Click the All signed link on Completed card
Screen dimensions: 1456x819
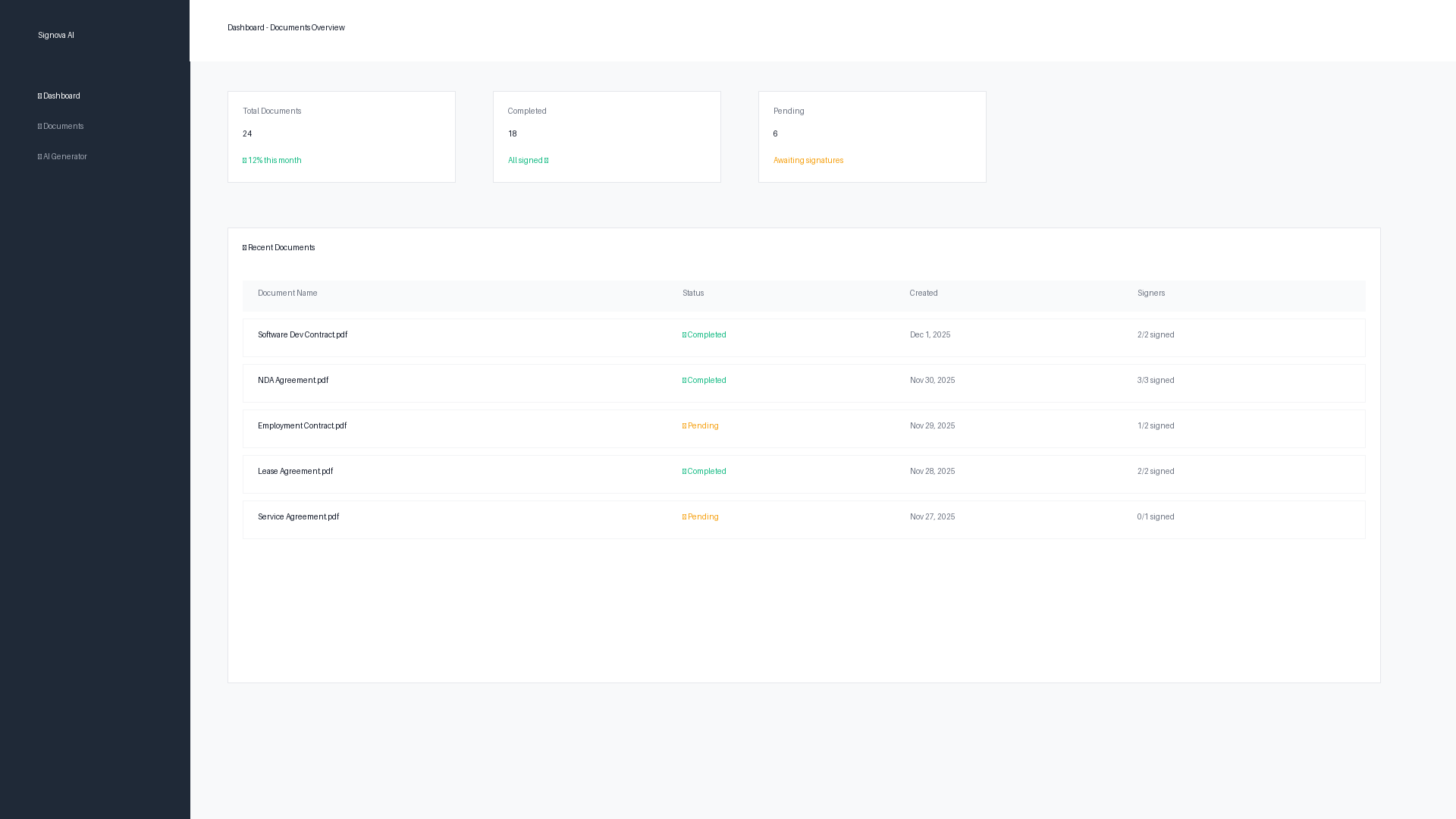[526, 160]
